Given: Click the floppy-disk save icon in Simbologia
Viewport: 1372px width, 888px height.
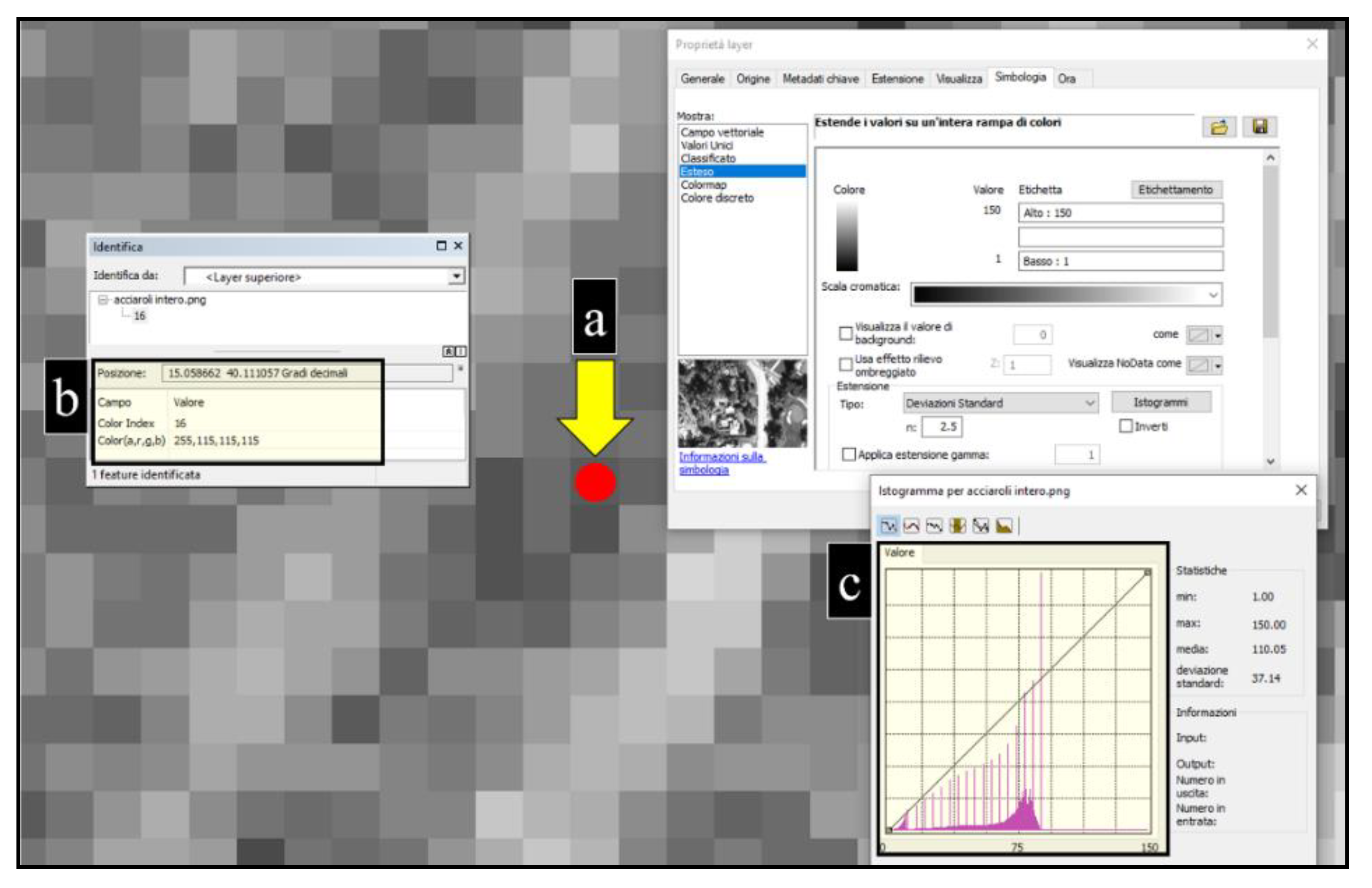Looking at the screenshot, I should [1259, 127].
